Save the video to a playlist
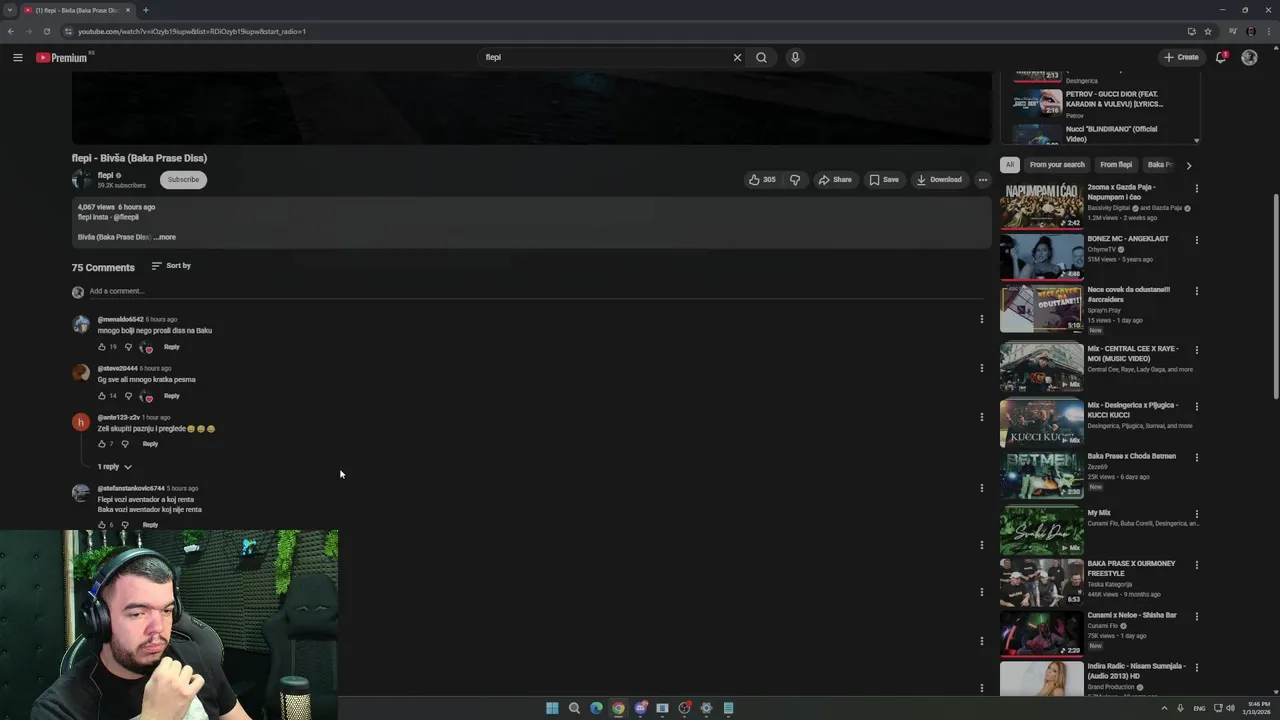 (x=884, y=180)
